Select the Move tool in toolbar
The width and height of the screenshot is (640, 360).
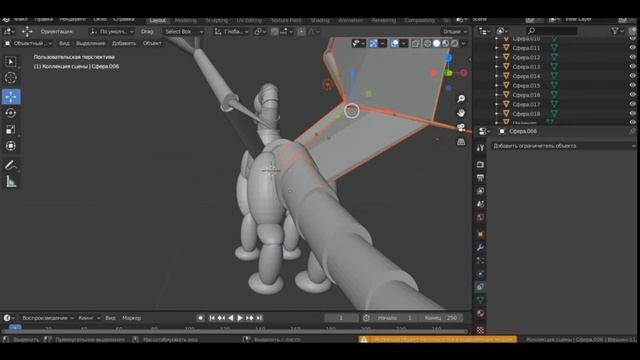(x=11, y=96)
